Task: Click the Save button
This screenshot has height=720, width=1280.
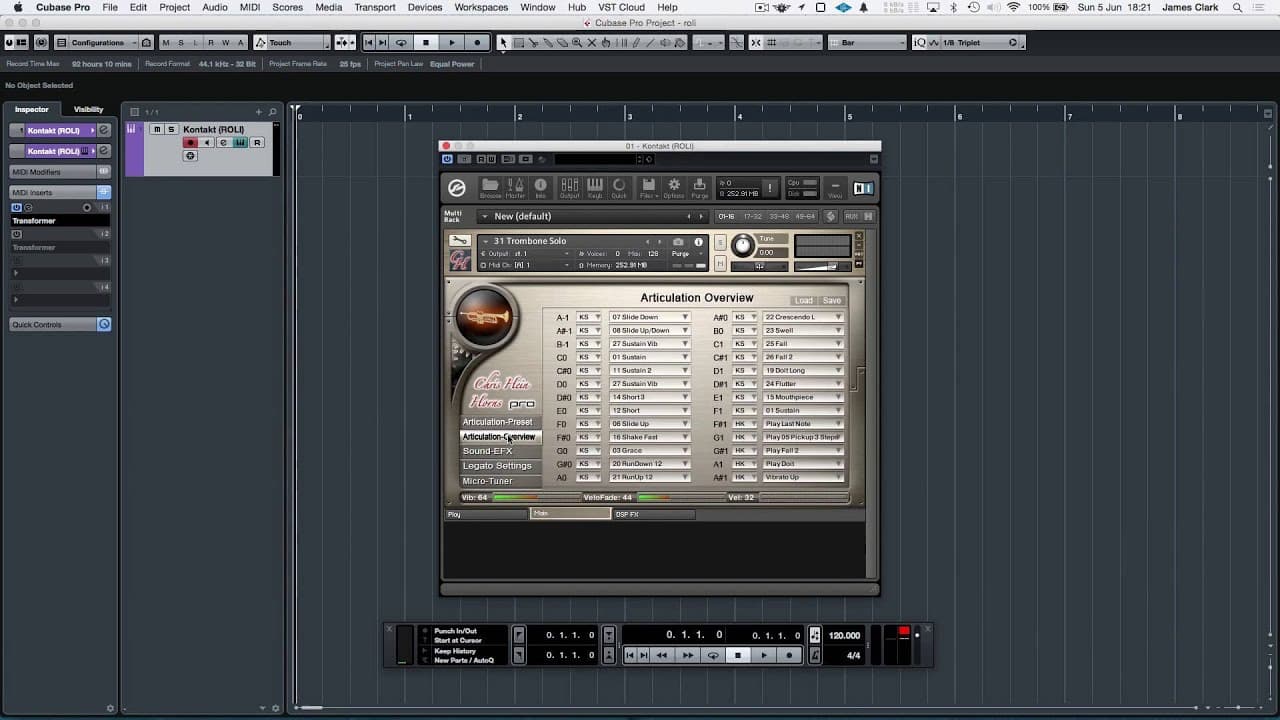Action: tap(832, 300)
